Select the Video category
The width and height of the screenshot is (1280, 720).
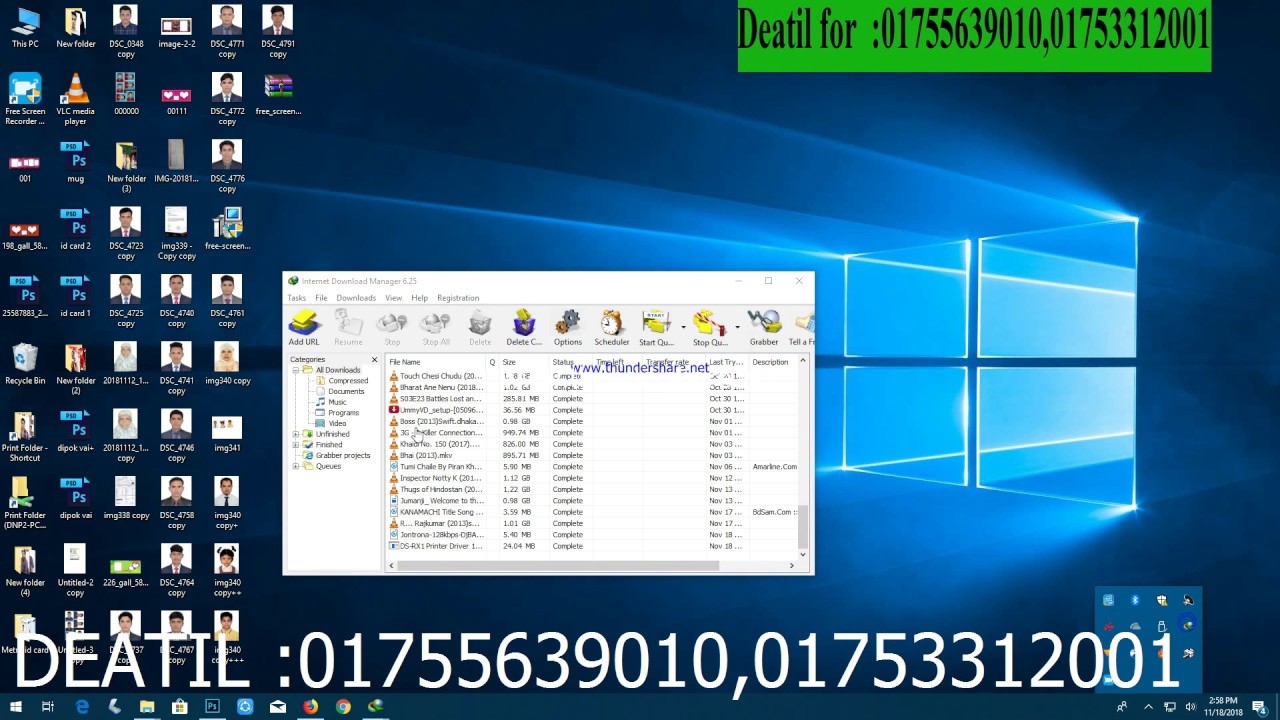tap(337, 423)
